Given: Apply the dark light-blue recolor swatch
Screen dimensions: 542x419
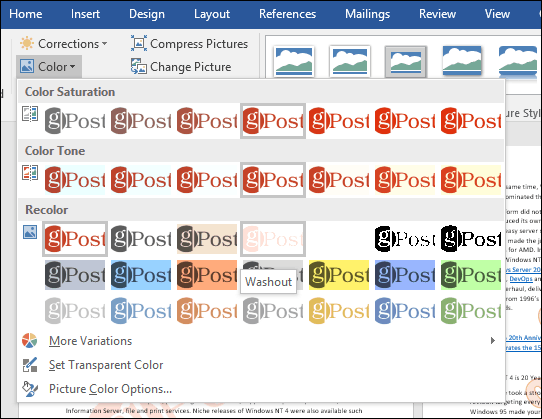Looking at the screenshot, I should [141, 275].
